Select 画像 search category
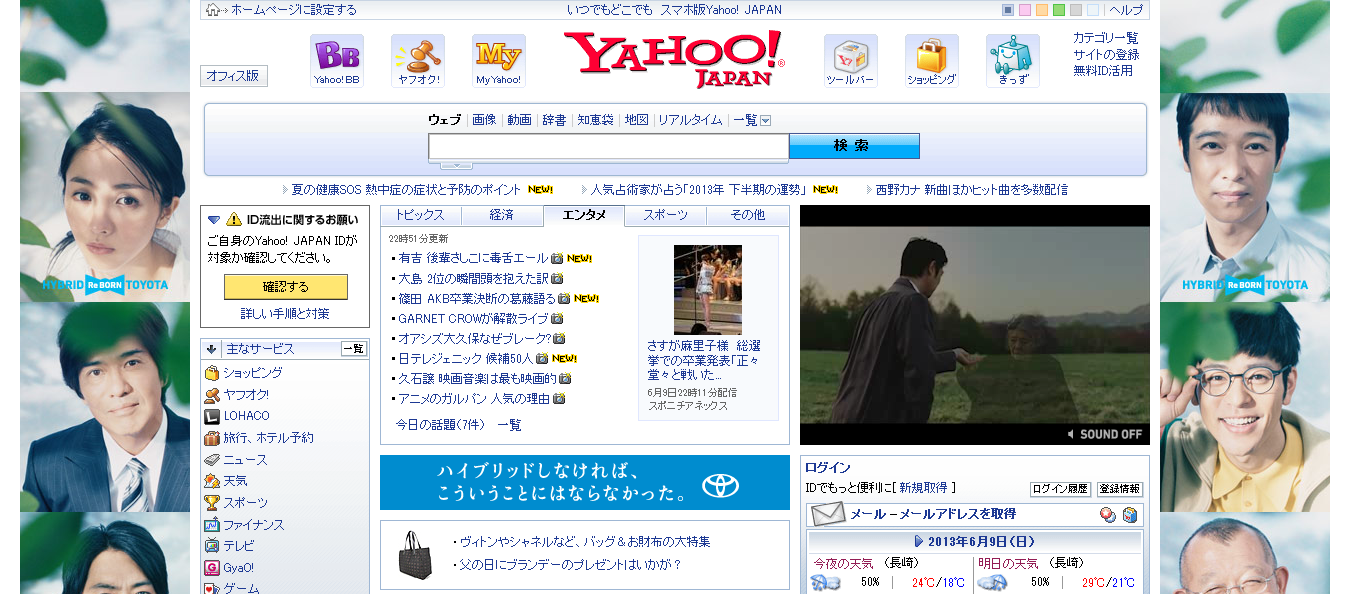The height and width of the screenshot is (594, 1349). (484, 120)
